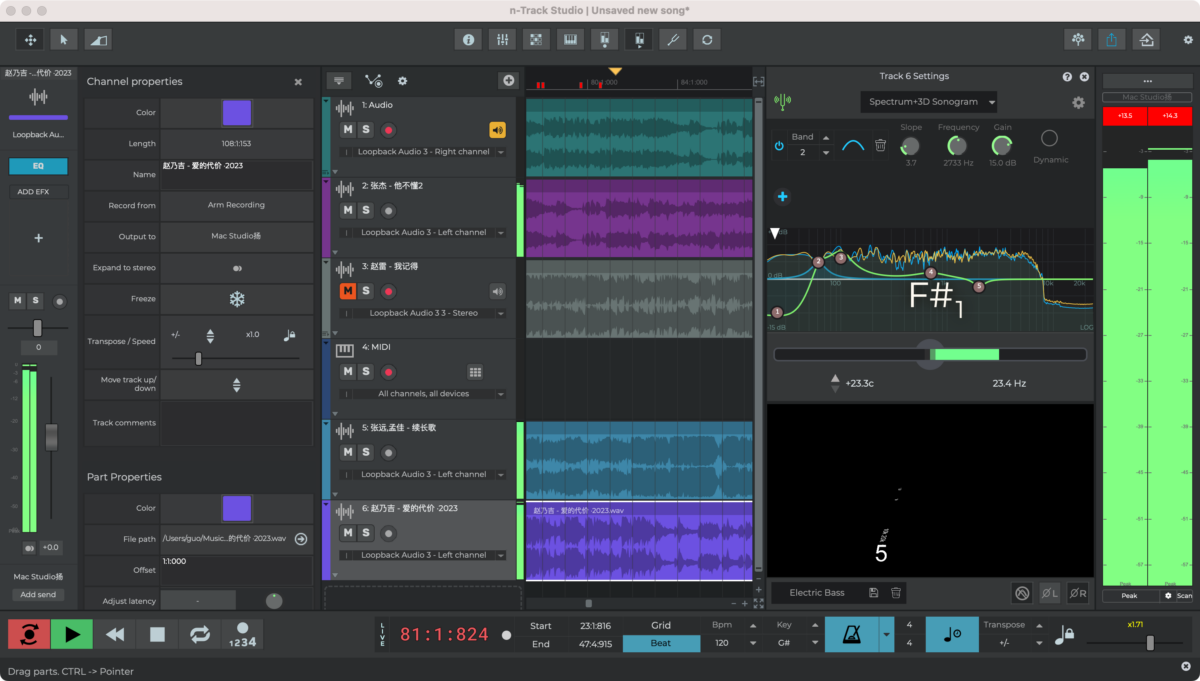The image size is (1200, 681).
Task: Select the pointer arrow tool
Action: click(x=64, y=39)
